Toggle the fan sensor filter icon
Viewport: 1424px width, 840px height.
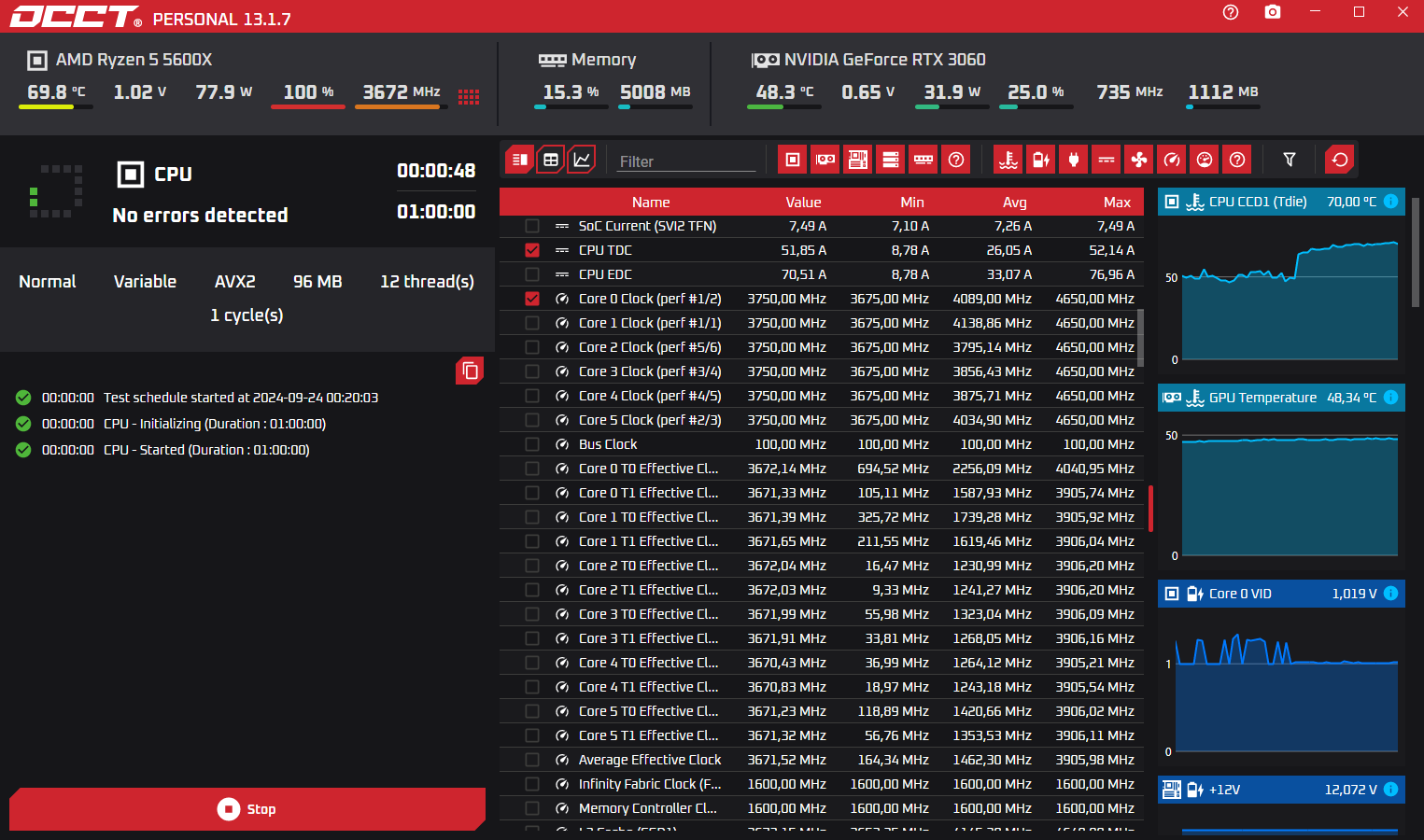click(x=1139, y=160)
